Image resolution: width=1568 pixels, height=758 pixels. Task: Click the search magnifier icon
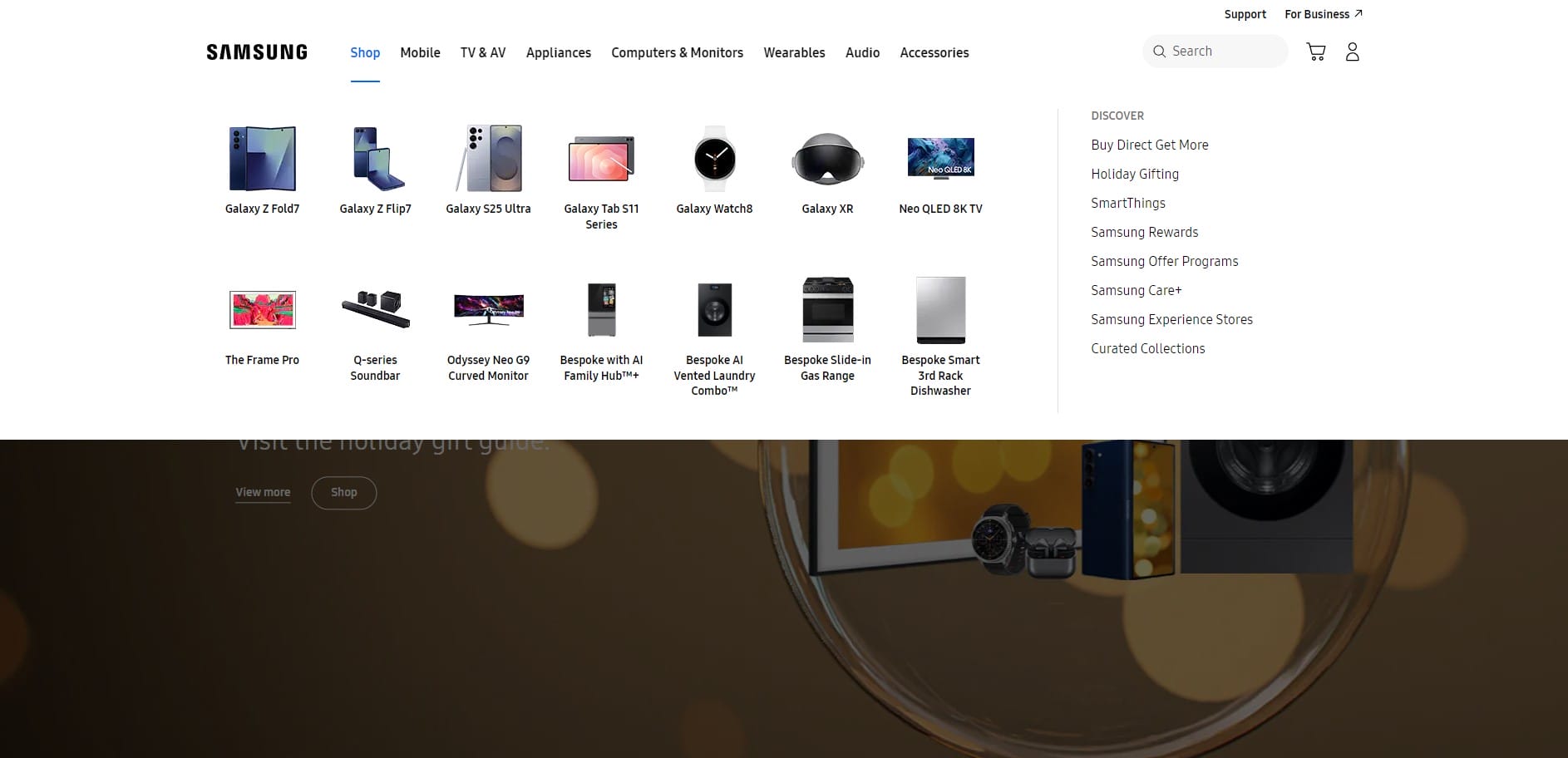[1159, 51]
